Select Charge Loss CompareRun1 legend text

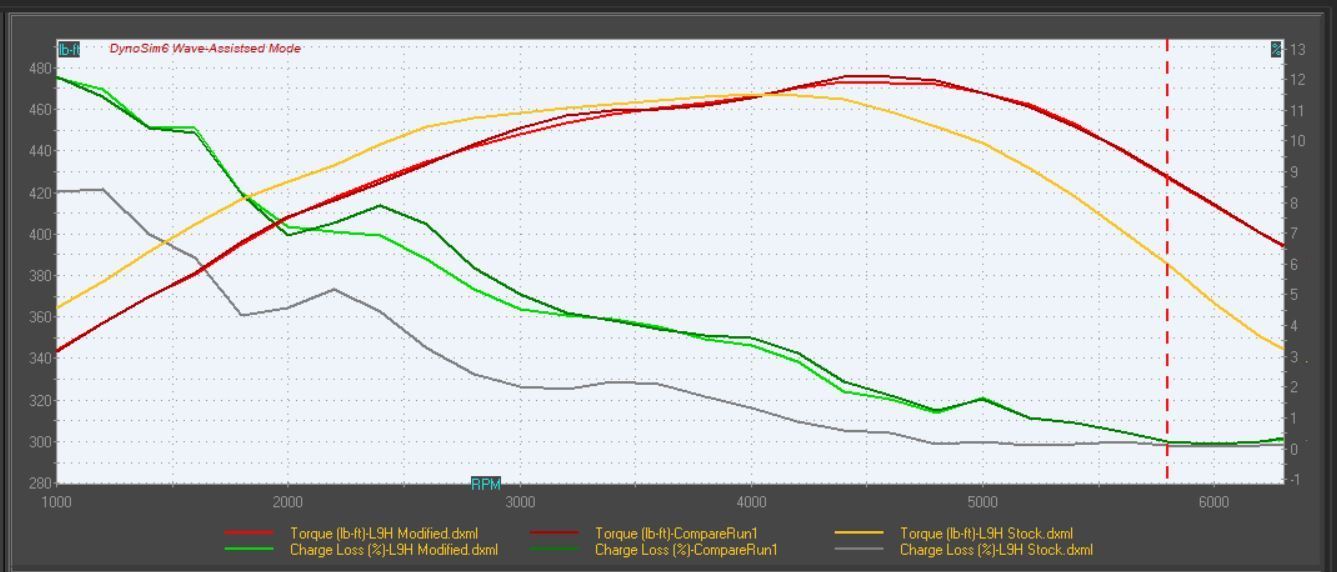pos(685,550)
